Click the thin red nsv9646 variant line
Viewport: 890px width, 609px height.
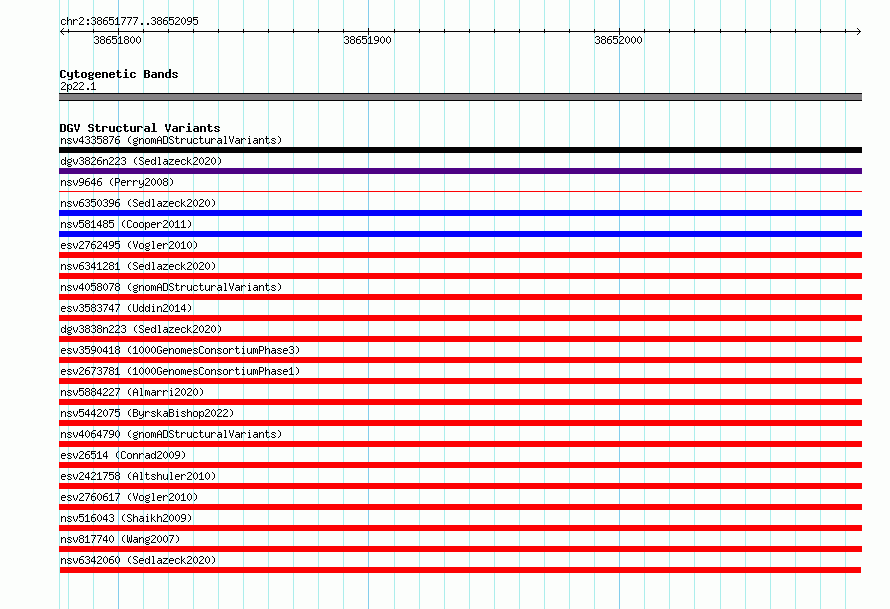[x=460, y=192]
